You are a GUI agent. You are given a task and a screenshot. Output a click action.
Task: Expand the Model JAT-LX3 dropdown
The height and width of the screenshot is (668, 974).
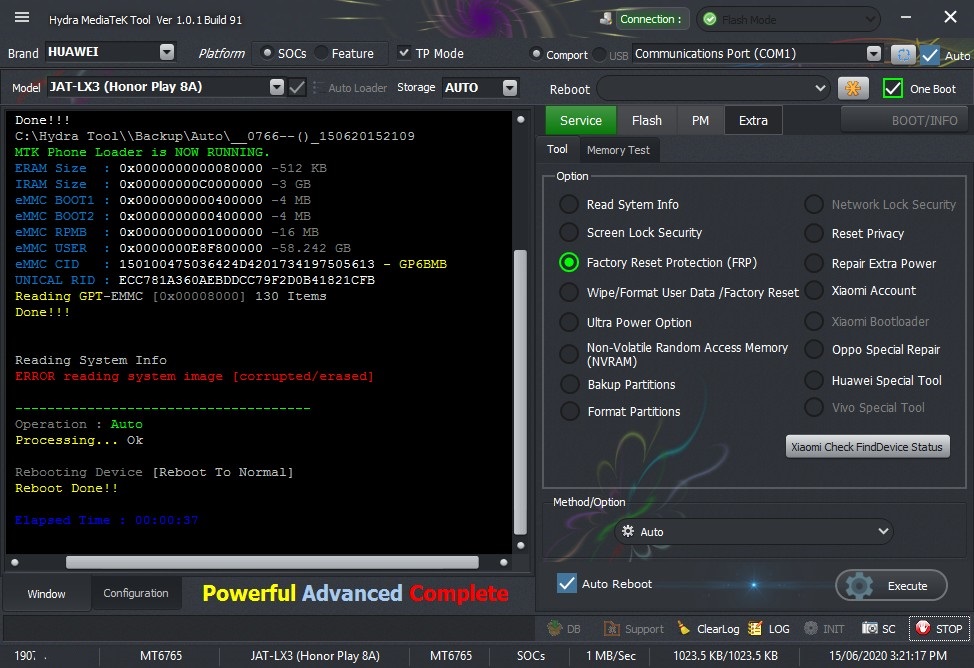[277, 87]
